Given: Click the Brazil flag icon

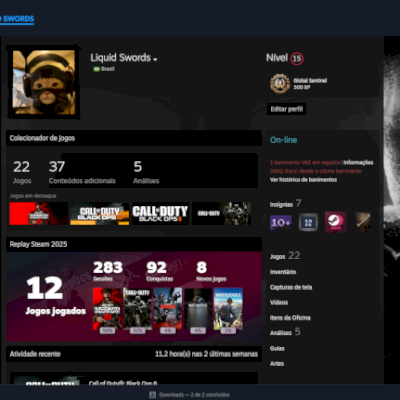Looking at the screenshot, I should pos(97,69).
